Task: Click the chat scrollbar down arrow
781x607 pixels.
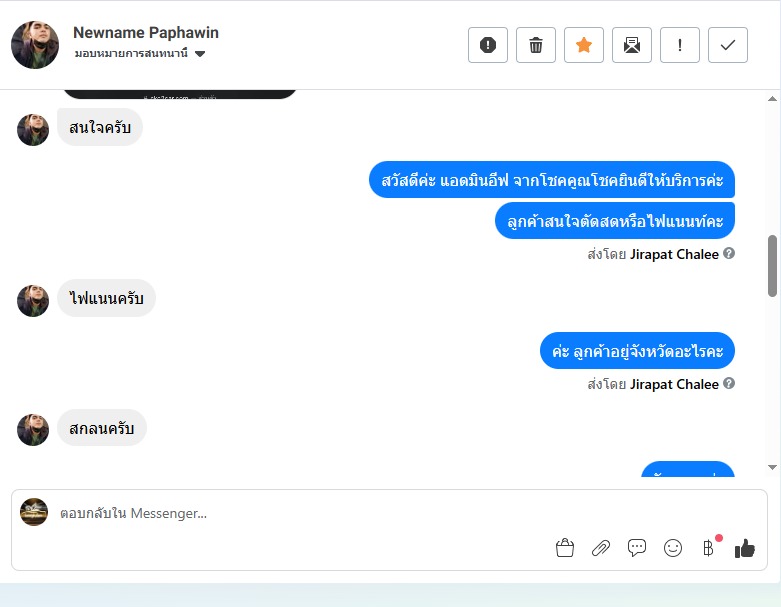Action: coord(772,467)
